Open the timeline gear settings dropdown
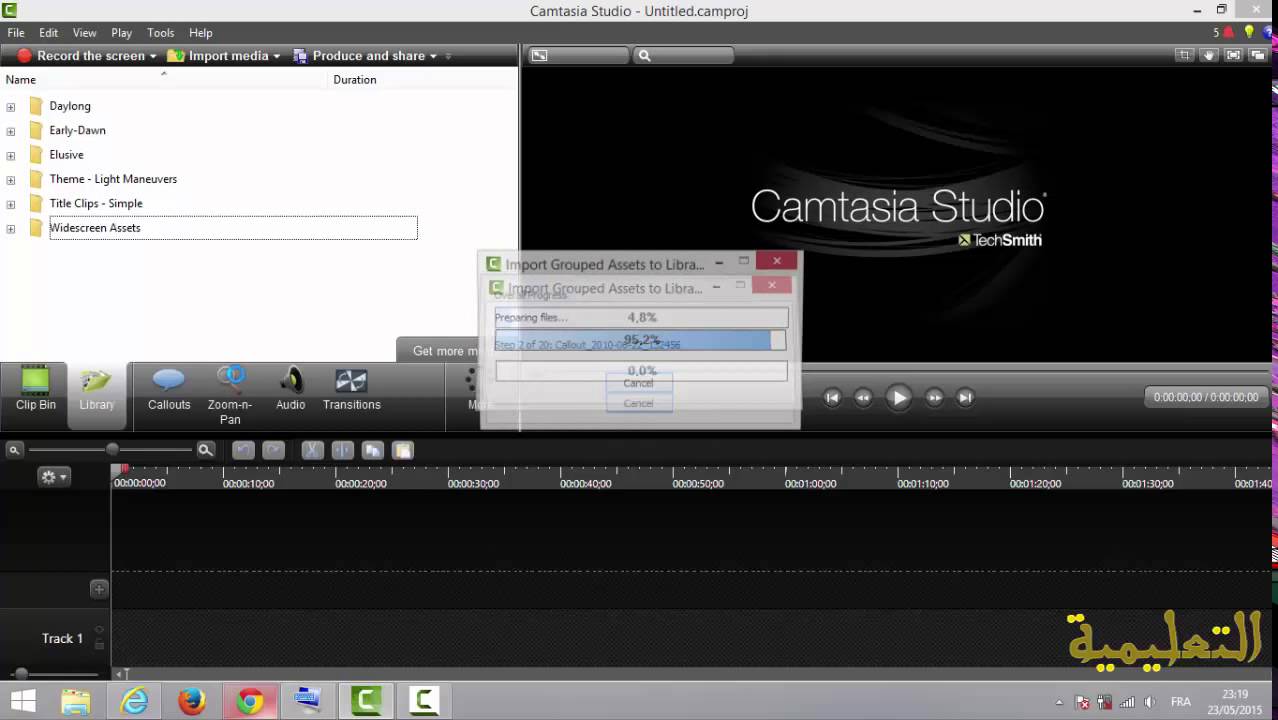 (53, 477)
